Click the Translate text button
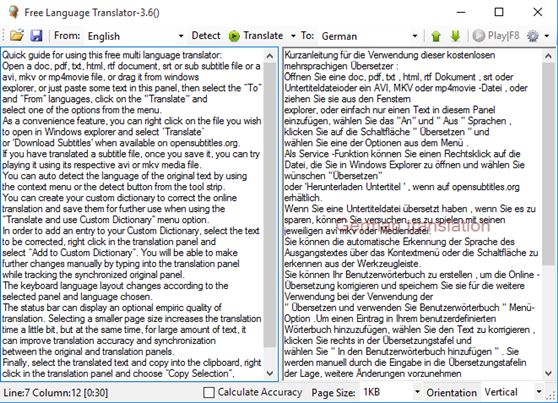 263,36
